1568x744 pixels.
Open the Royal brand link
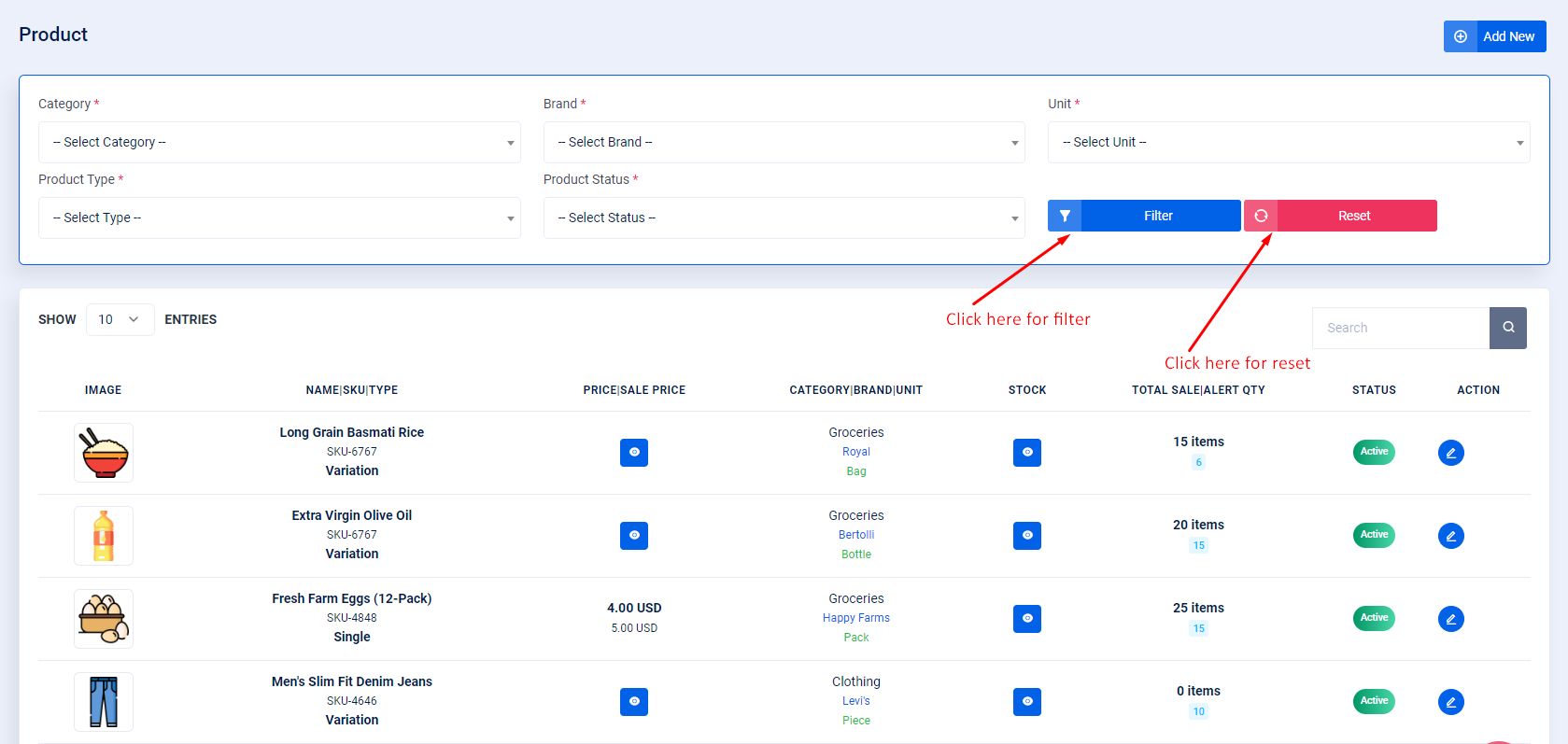855,452
